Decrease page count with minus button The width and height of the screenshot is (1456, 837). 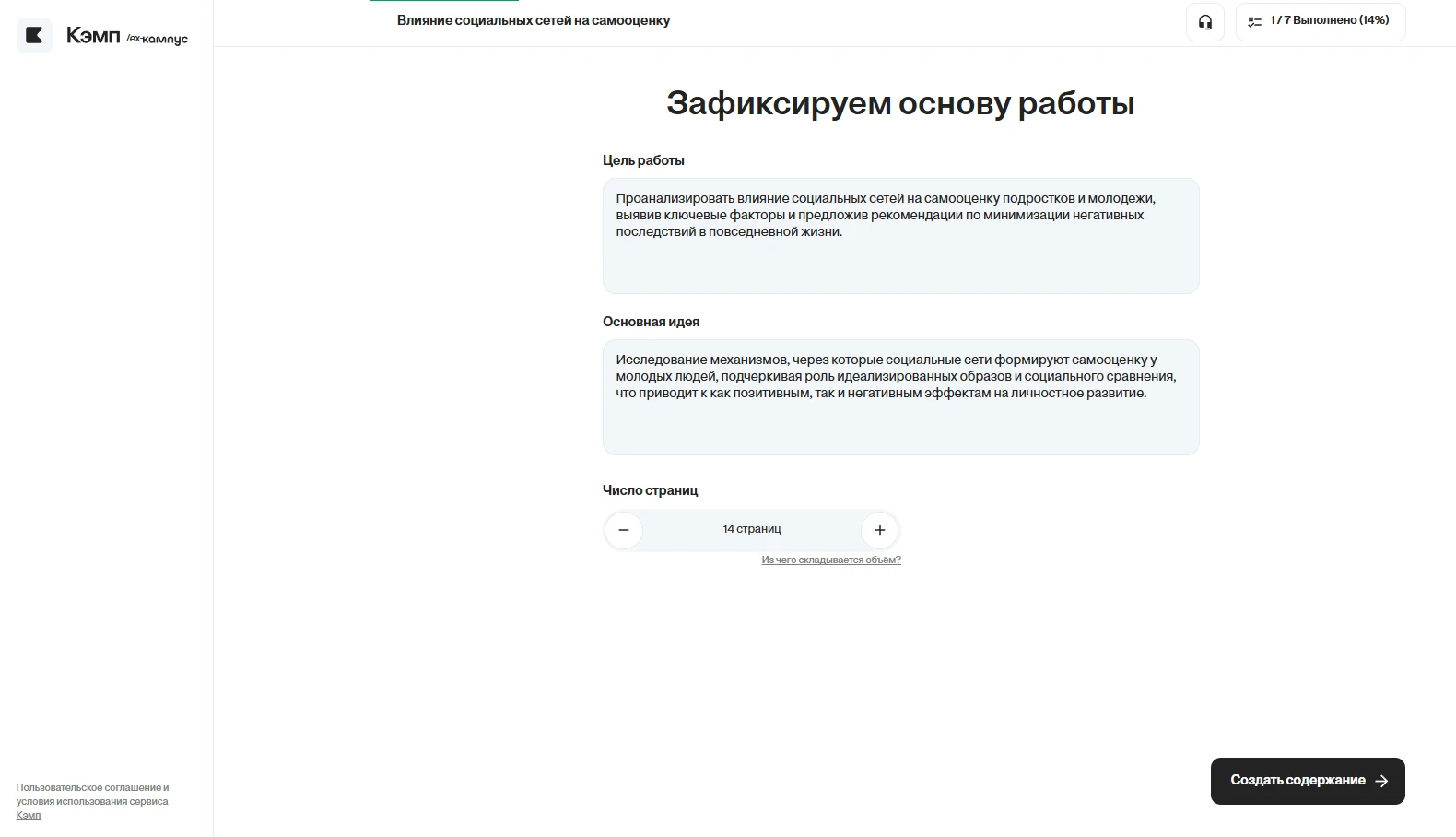[624, 530]
